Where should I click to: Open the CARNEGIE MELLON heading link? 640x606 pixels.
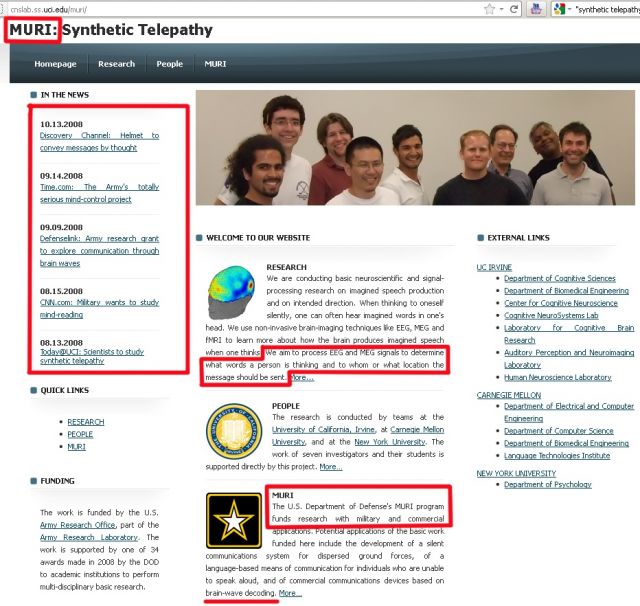[509, 395]
